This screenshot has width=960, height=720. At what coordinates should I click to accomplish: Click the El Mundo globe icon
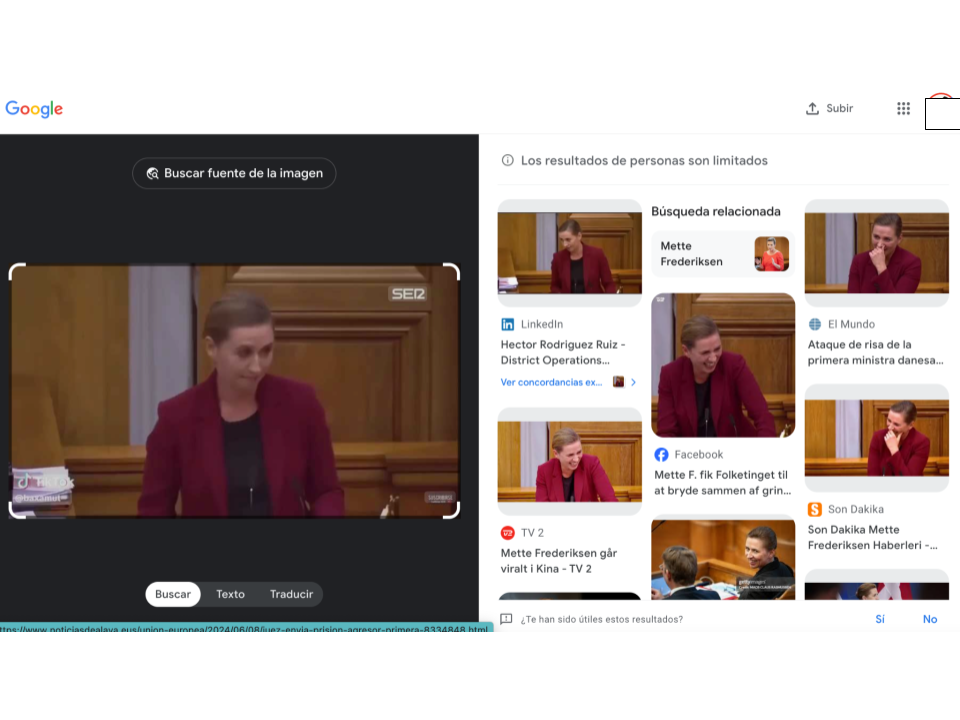click(815, 324)
